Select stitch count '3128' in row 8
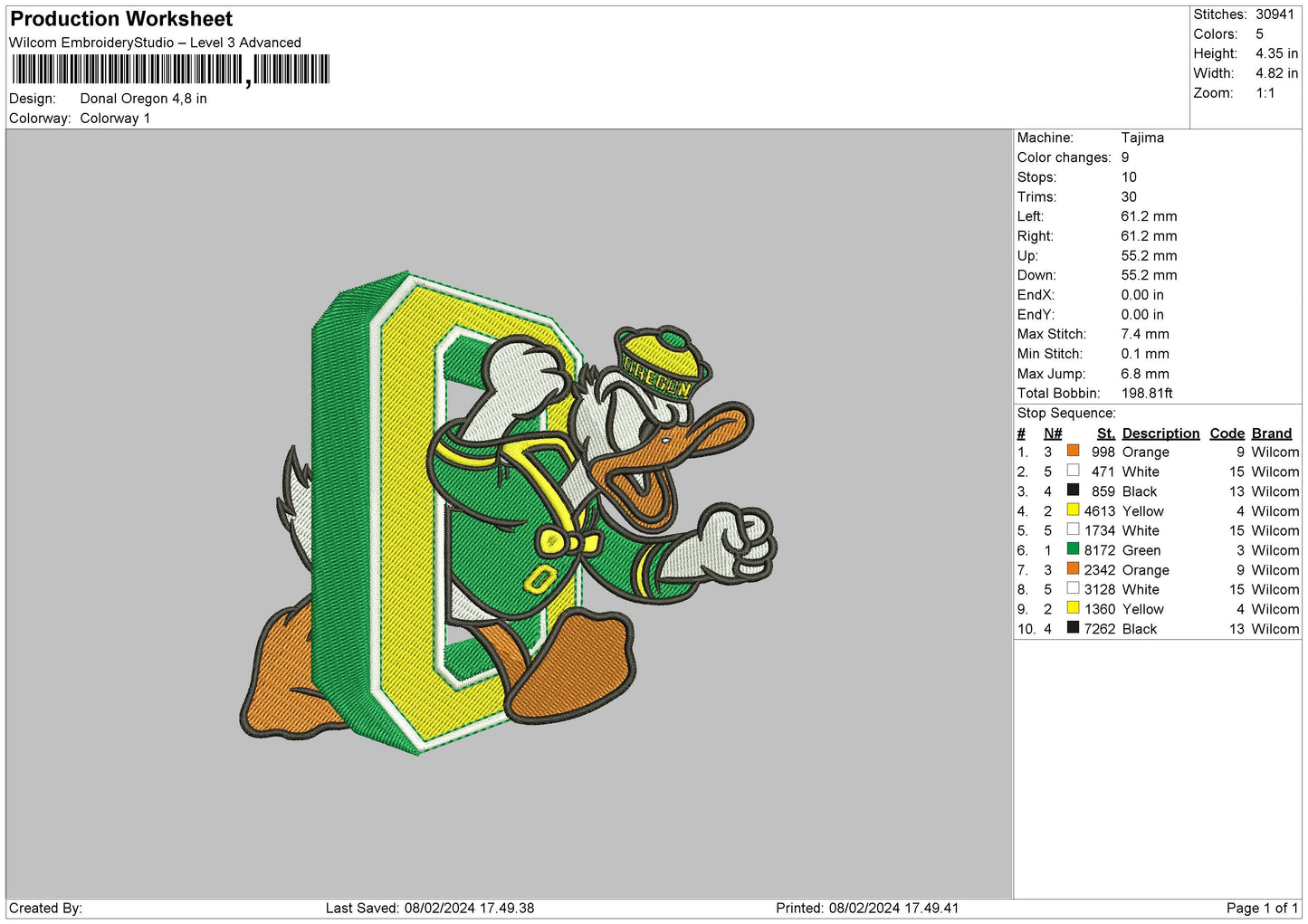 1100,590
